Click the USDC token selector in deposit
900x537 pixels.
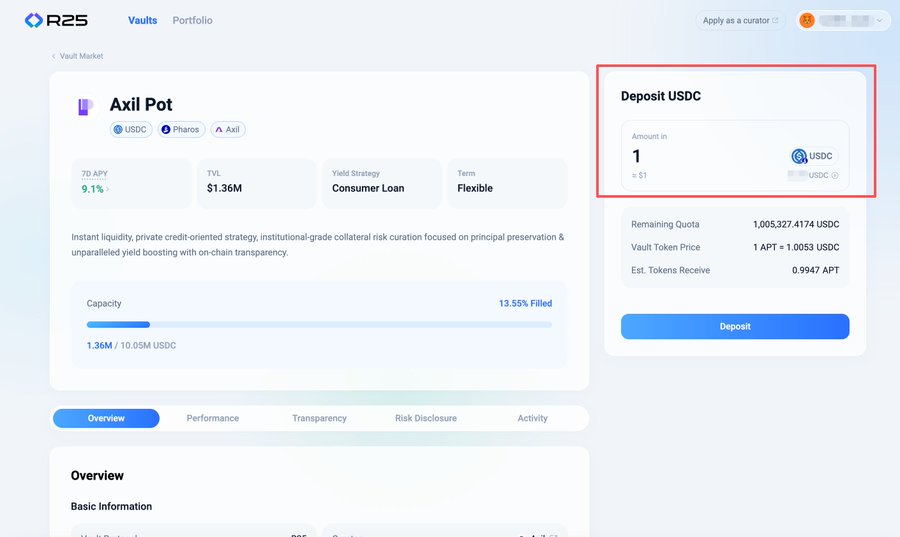[x=813, y=156]
